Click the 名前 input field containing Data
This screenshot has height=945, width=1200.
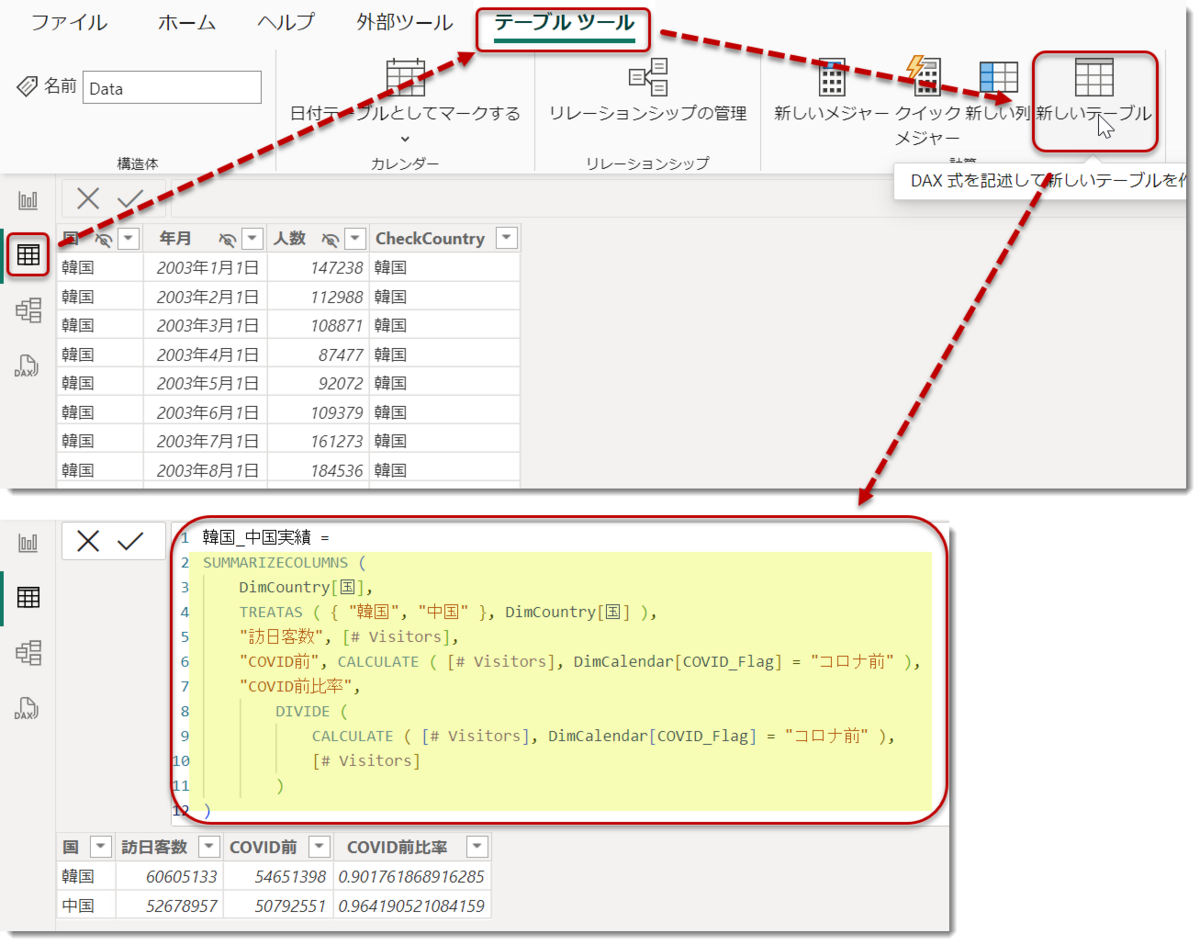(x=172, y=88)
